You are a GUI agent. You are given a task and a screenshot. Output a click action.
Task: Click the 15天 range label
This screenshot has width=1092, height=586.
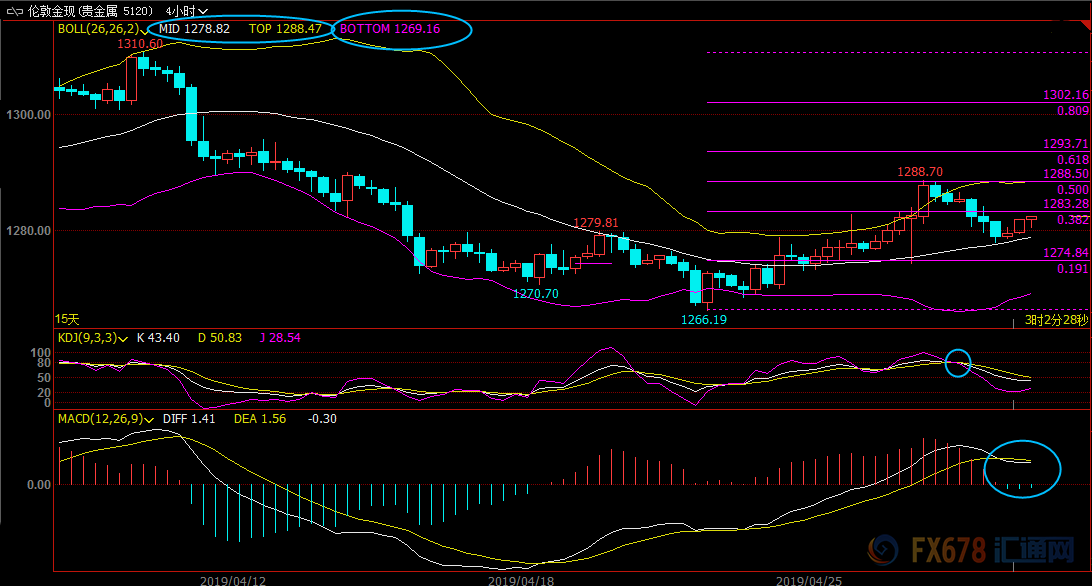[67, 318]
